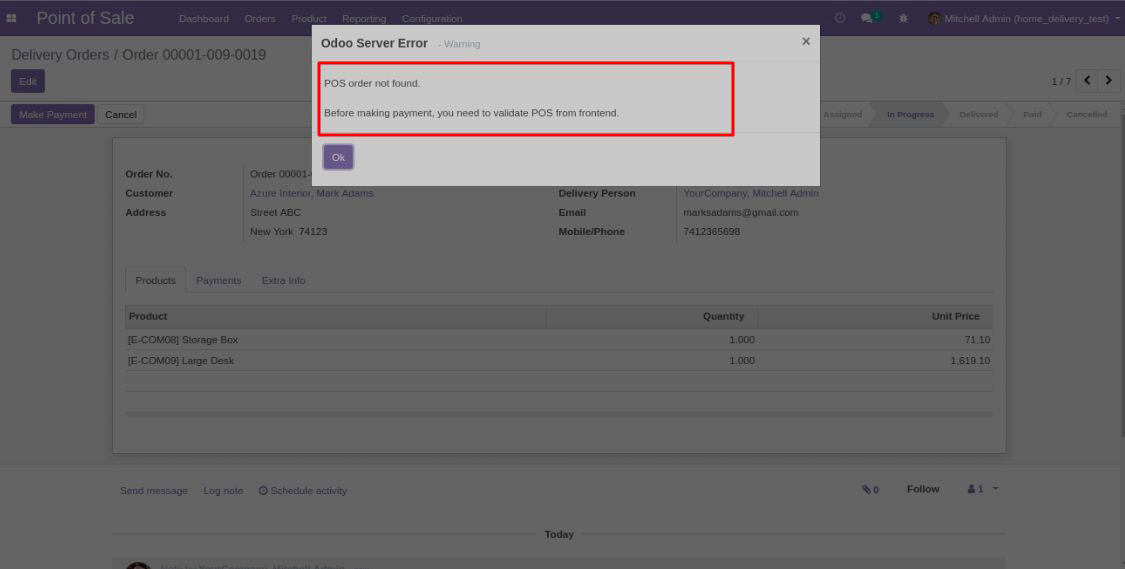Viewport: 1125px width, 569px height.
Task: Click the email marksadams@gmail.com
Action: (740, 212)
